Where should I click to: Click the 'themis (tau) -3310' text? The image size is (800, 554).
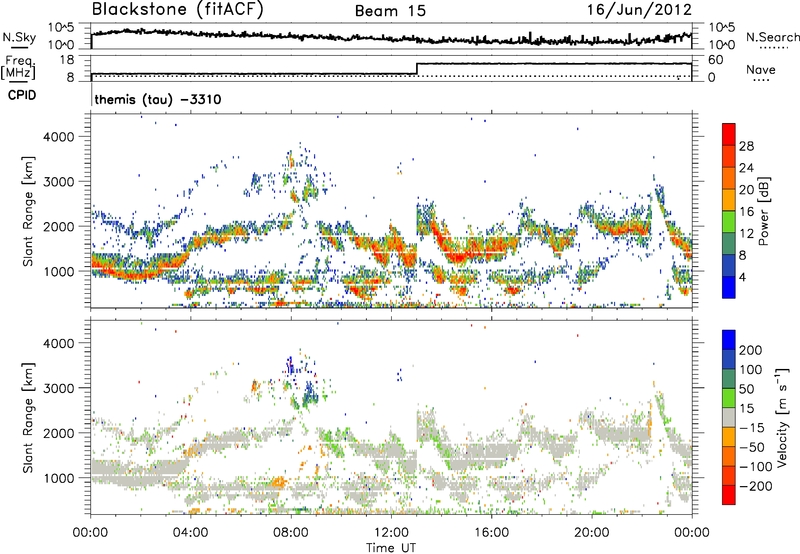coord(158,99)
